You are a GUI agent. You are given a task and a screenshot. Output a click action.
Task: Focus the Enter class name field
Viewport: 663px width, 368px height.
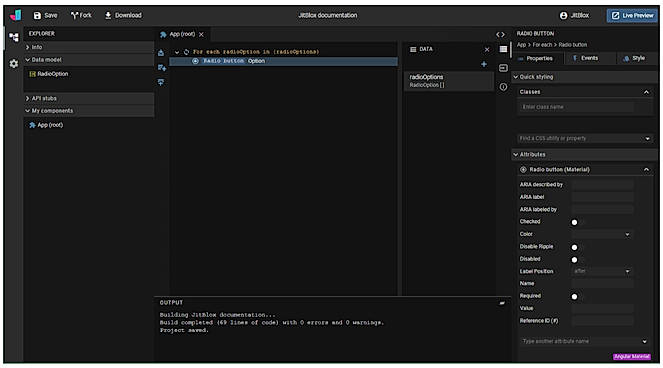[577, 107]
